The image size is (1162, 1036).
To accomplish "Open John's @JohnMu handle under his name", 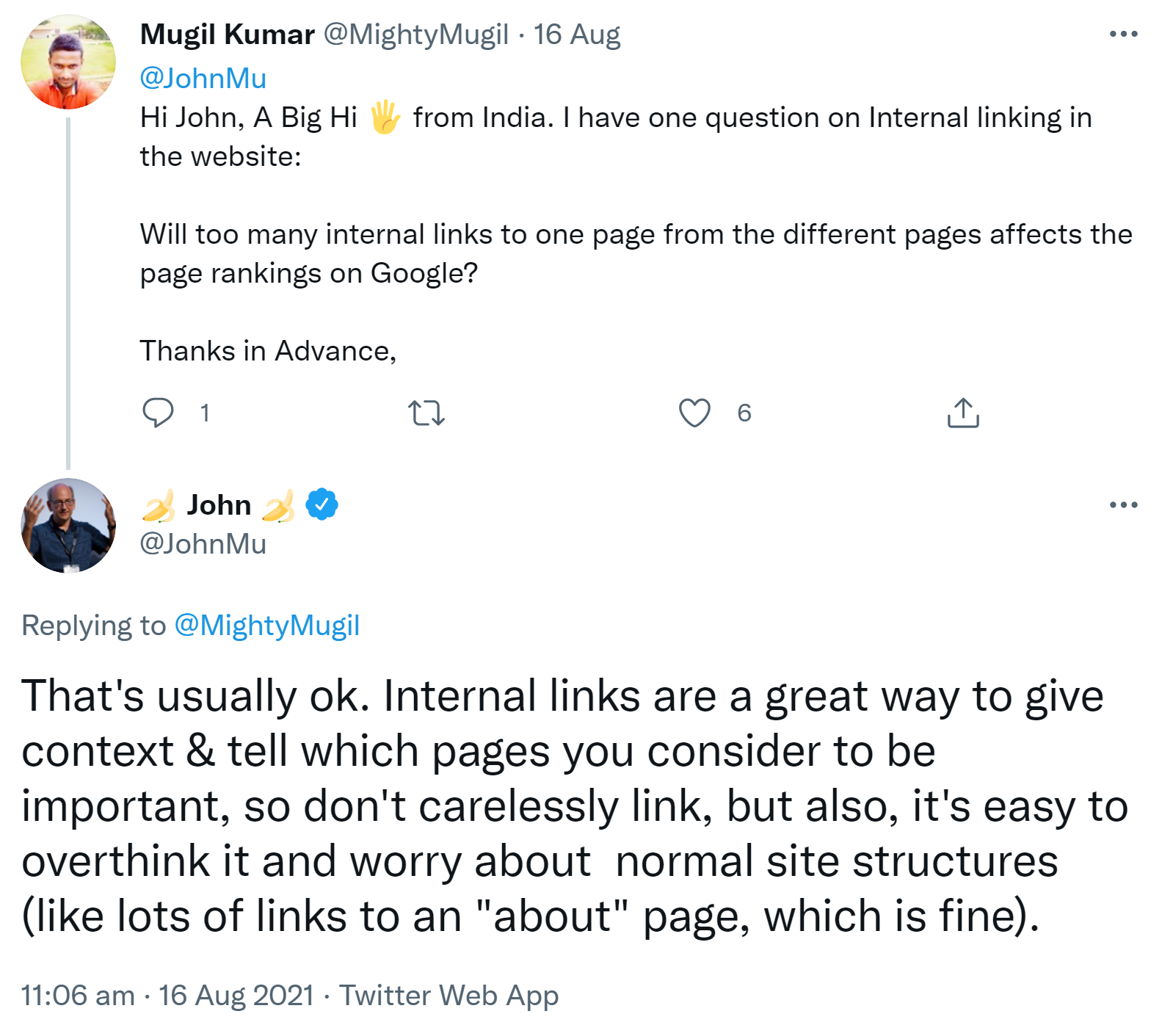I will [x=203, y=543].
